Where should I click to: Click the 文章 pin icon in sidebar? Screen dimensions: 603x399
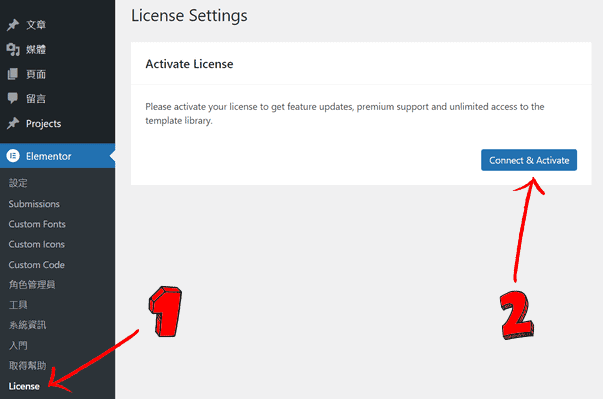[13, 25]
